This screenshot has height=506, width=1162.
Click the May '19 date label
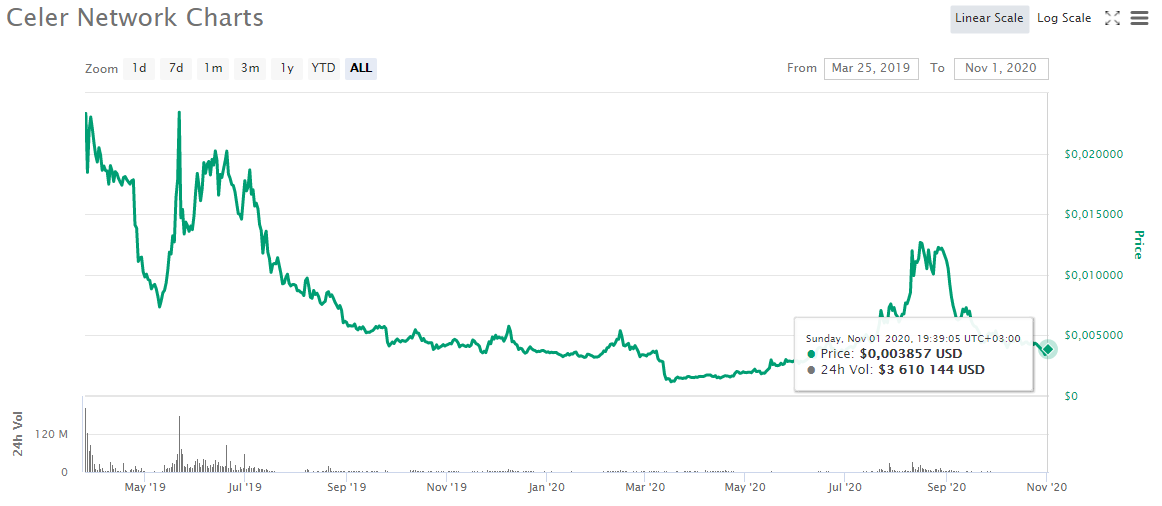[x=145, y=487]
